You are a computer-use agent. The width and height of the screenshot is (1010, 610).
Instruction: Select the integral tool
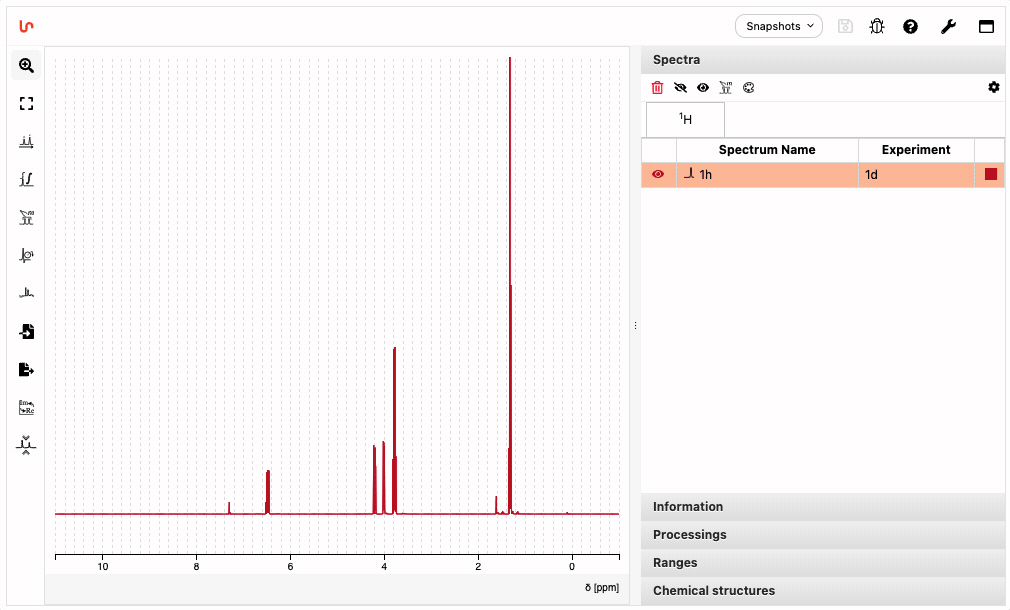point(26,180)
